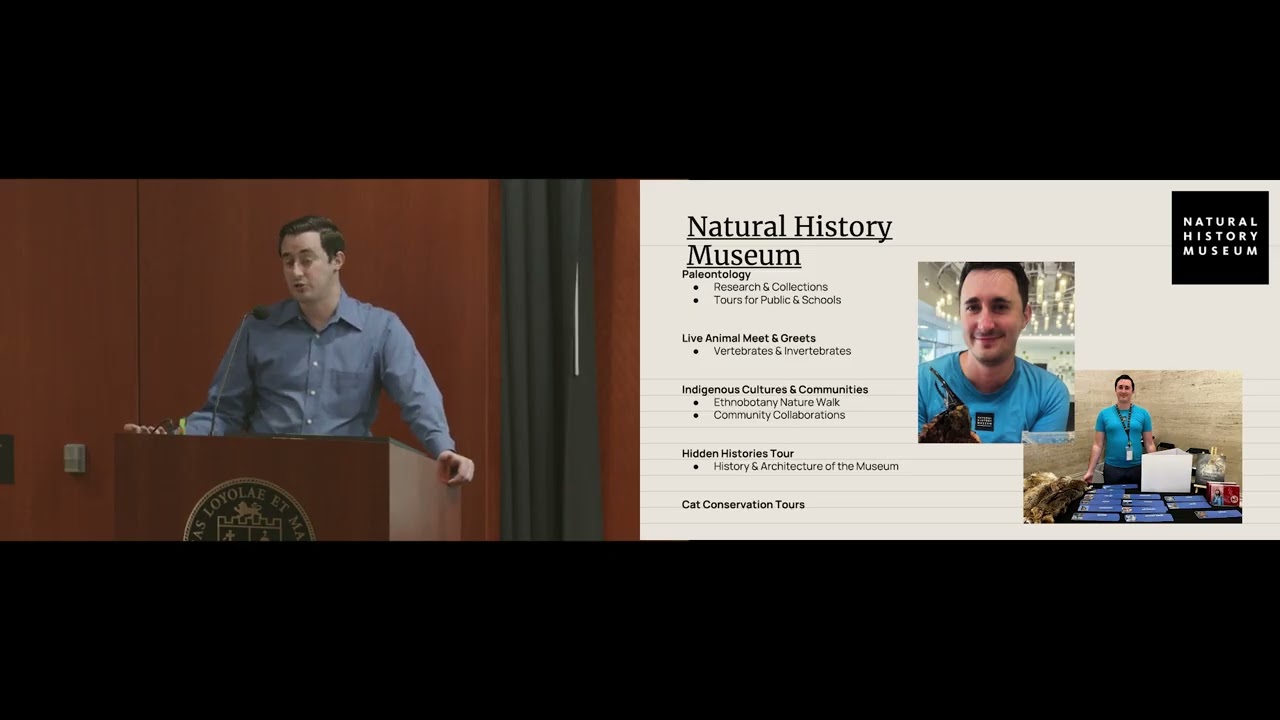
Task: Select the 'Cat Conservation Tours' heading
Action: point(743,504)
